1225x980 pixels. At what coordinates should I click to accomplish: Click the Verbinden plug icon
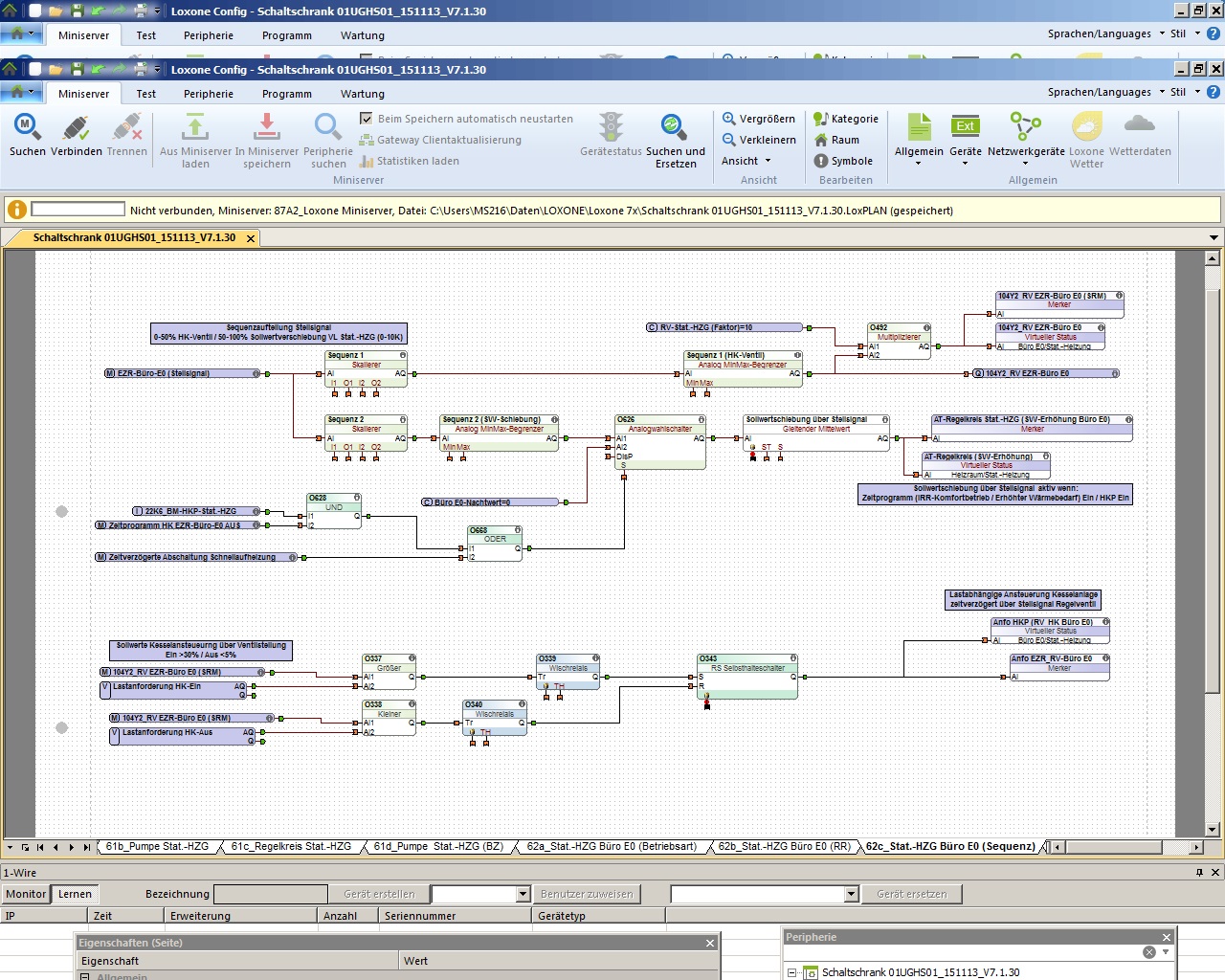tap(76, 127)
